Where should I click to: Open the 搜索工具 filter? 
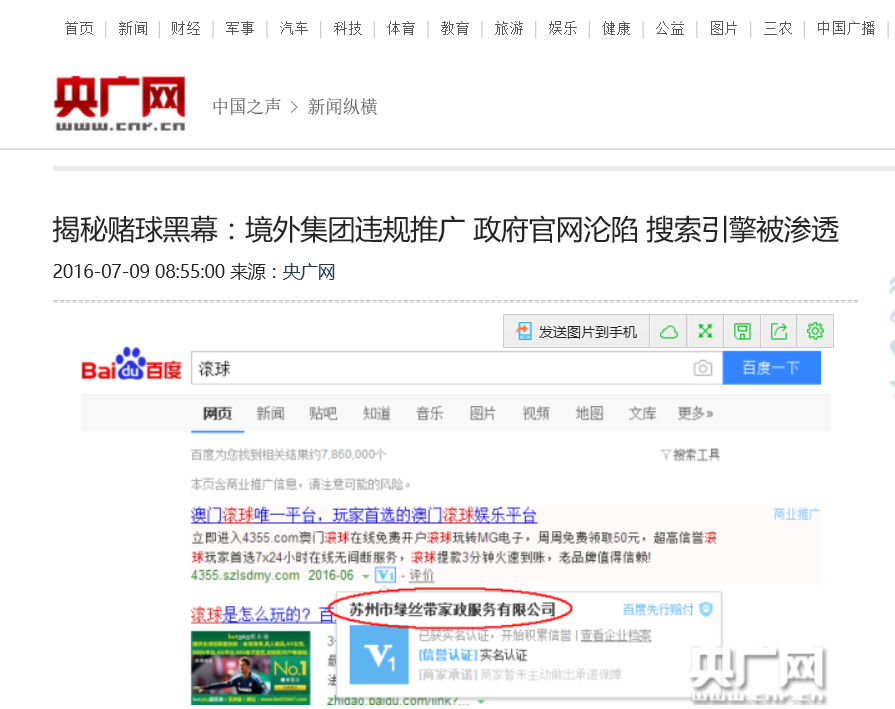pyautogui.click(x=690, y=455)
